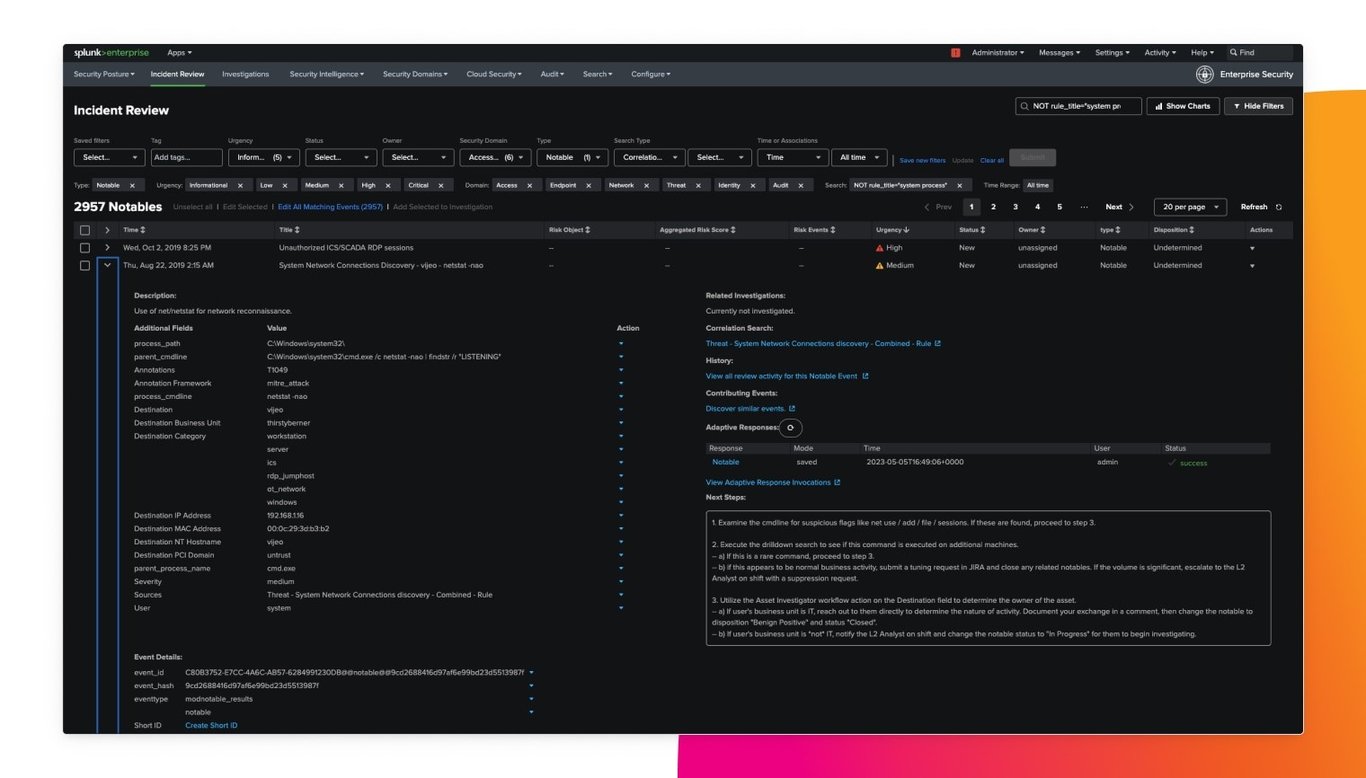Open the Show Charts chart icon button

pyautogui.click(x=1161, y=106)
